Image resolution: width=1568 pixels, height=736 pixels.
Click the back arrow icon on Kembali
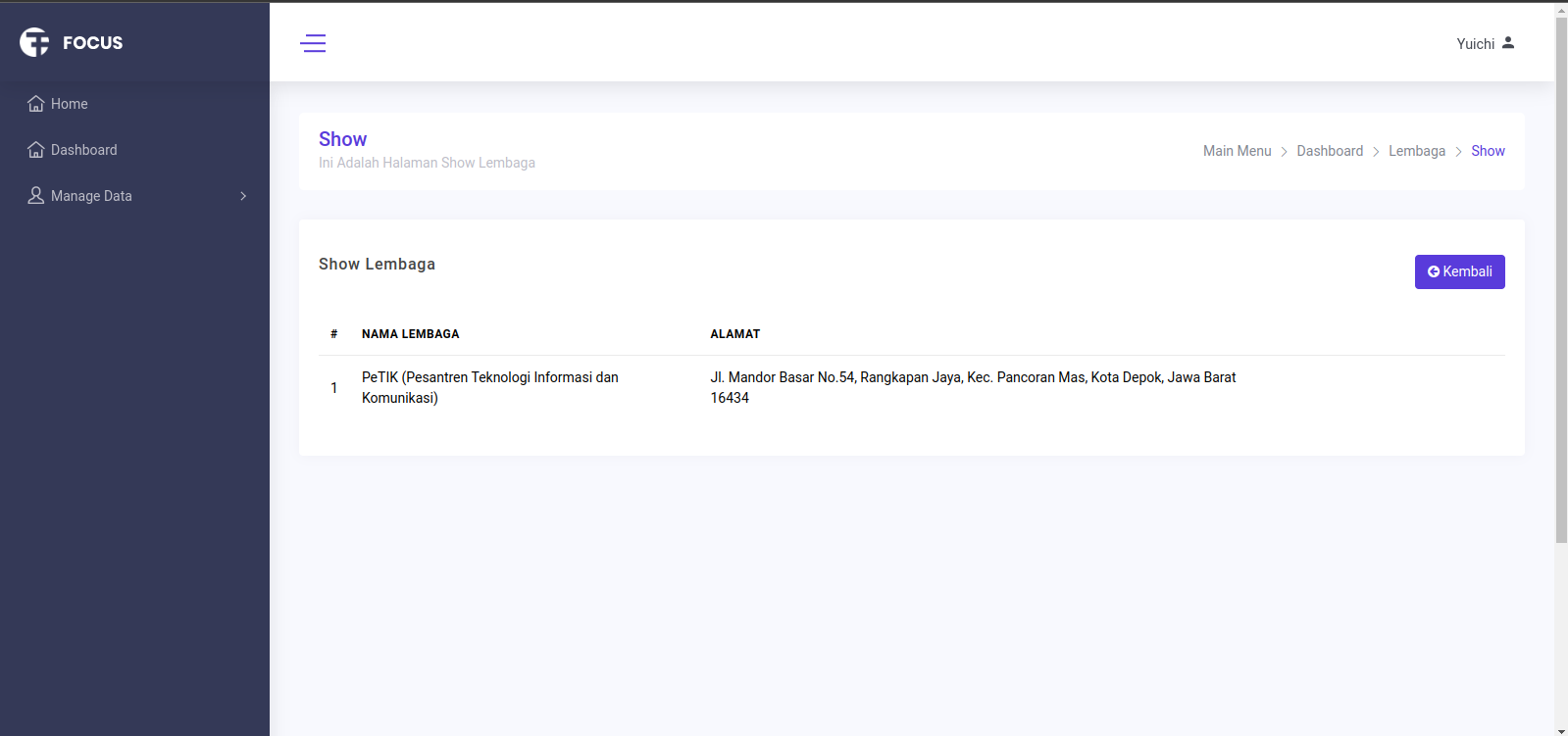1433,271
